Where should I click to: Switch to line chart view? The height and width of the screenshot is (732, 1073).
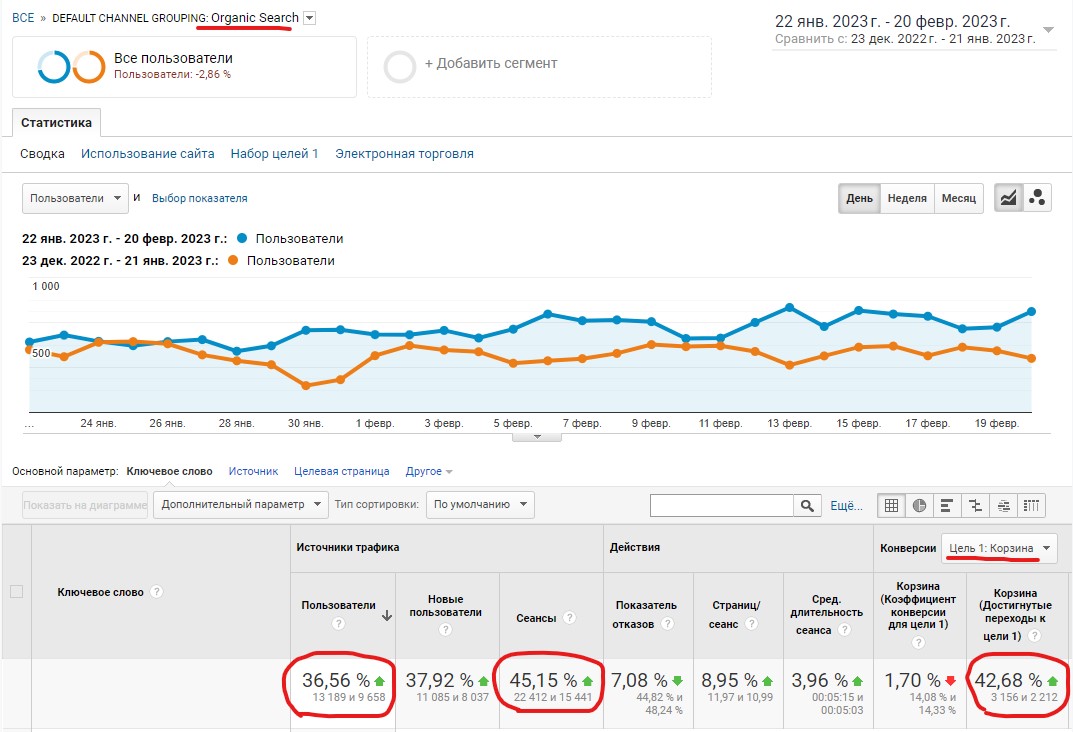[1009, 198]
